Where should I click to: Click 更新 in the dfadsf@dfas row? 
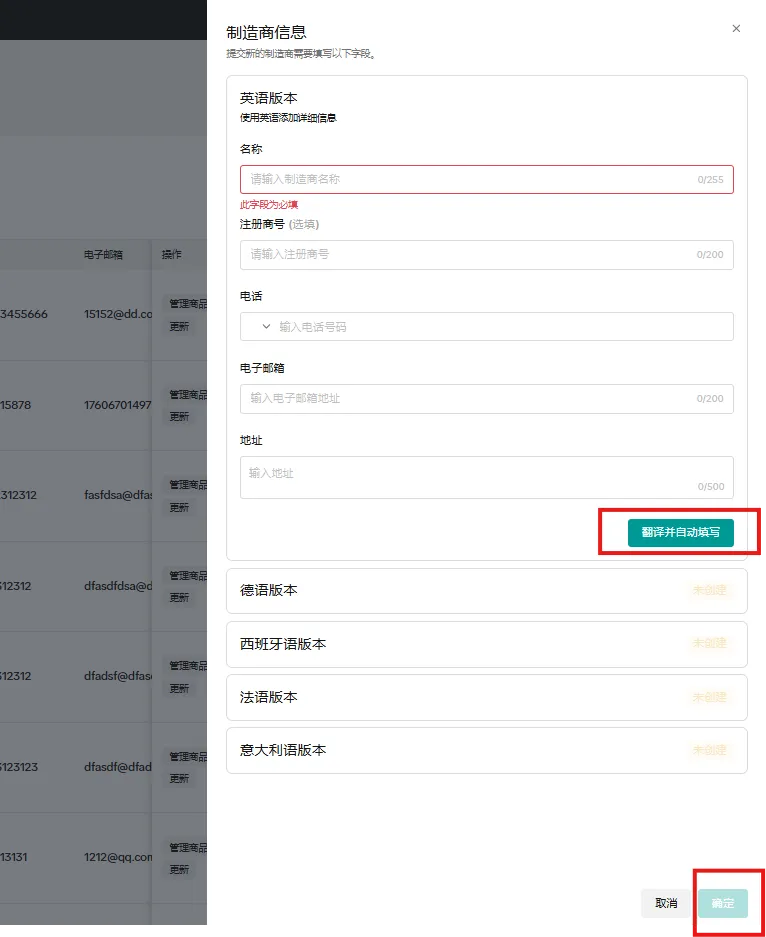[179, 688]
